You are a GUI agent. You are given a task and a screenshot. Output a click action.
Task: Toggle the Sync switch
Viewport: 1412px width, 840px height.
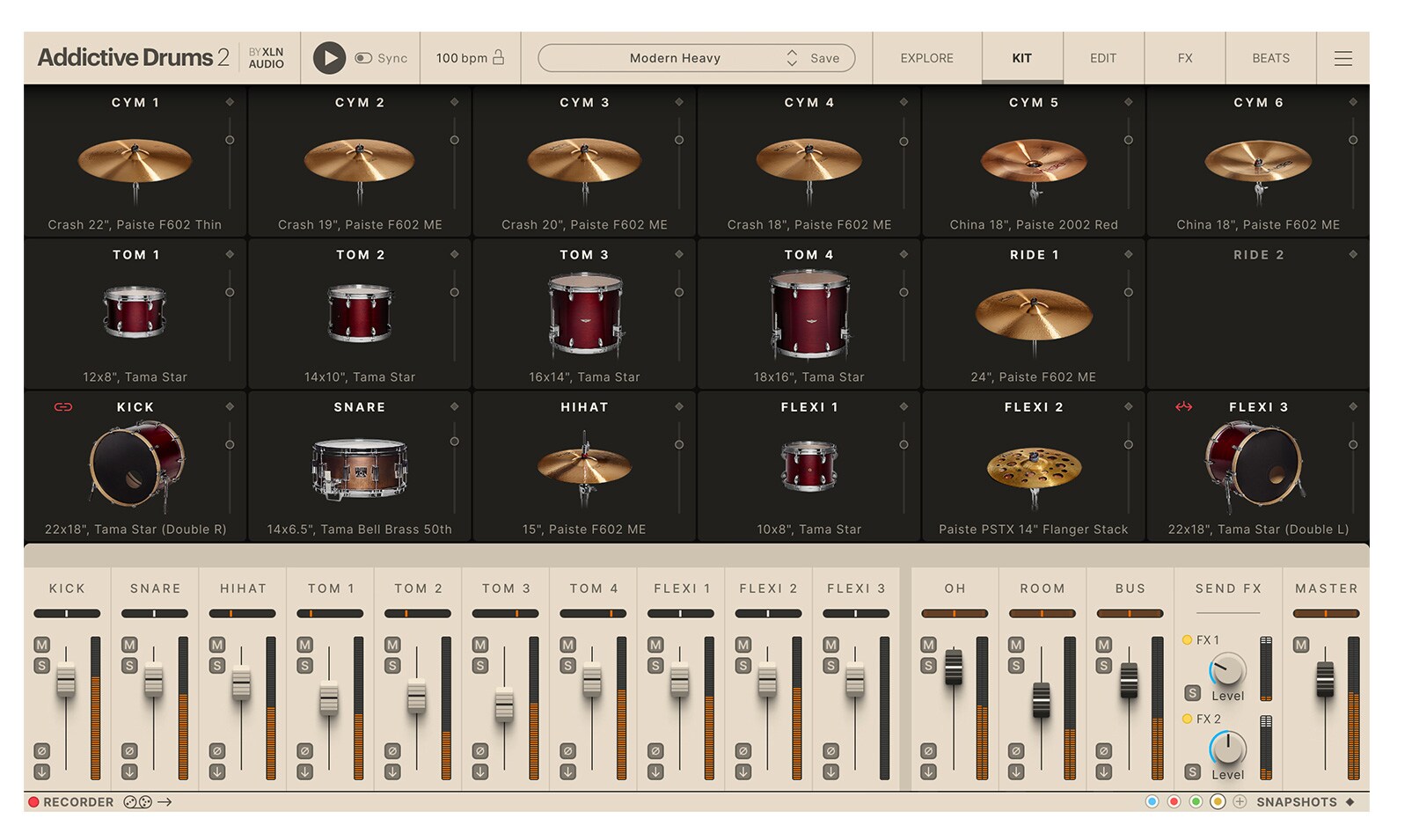click(x=363, y=58)
